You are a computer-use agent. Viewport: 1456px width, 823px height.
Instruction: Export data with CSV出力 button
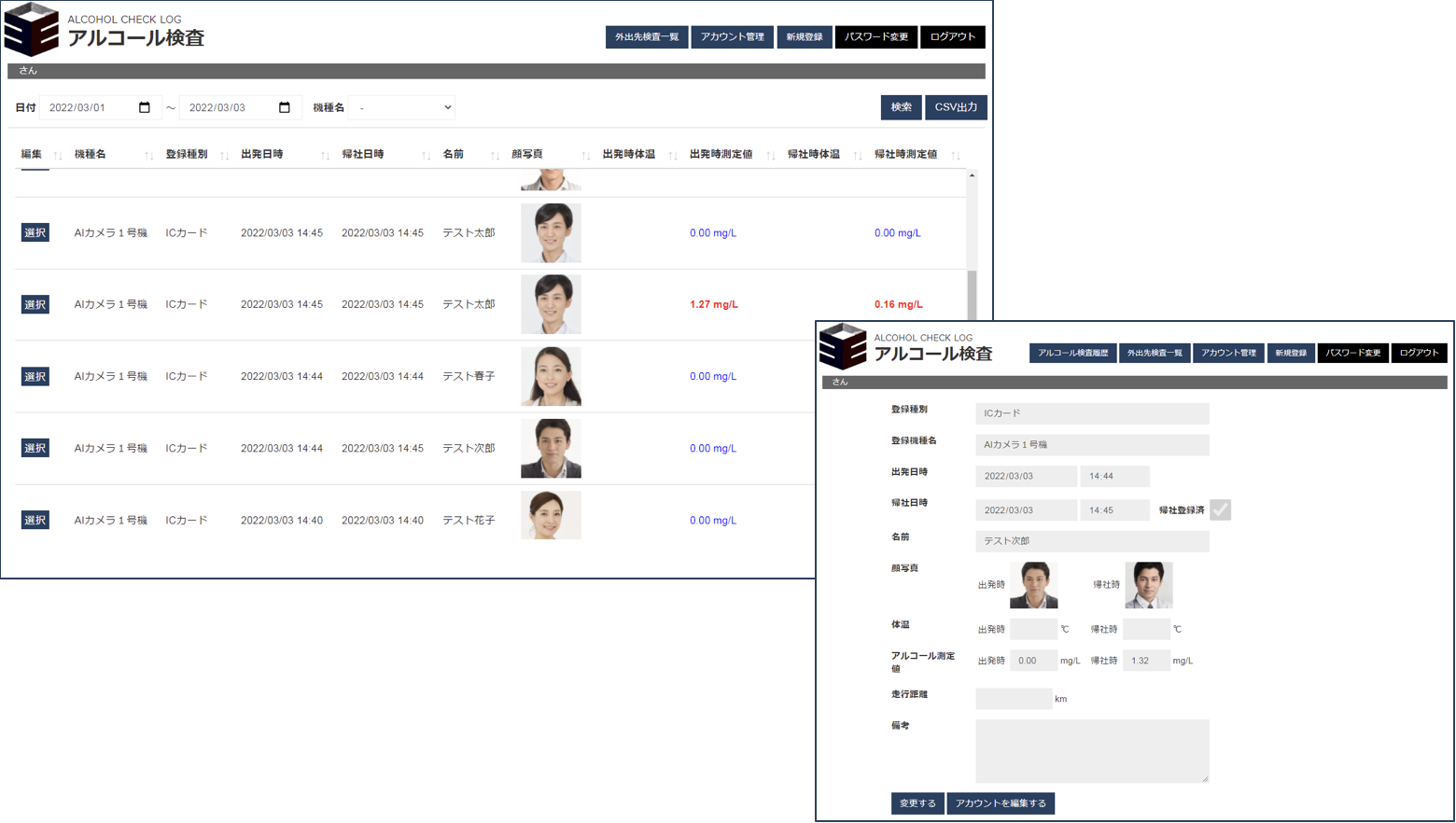click(x=956, y=107)
